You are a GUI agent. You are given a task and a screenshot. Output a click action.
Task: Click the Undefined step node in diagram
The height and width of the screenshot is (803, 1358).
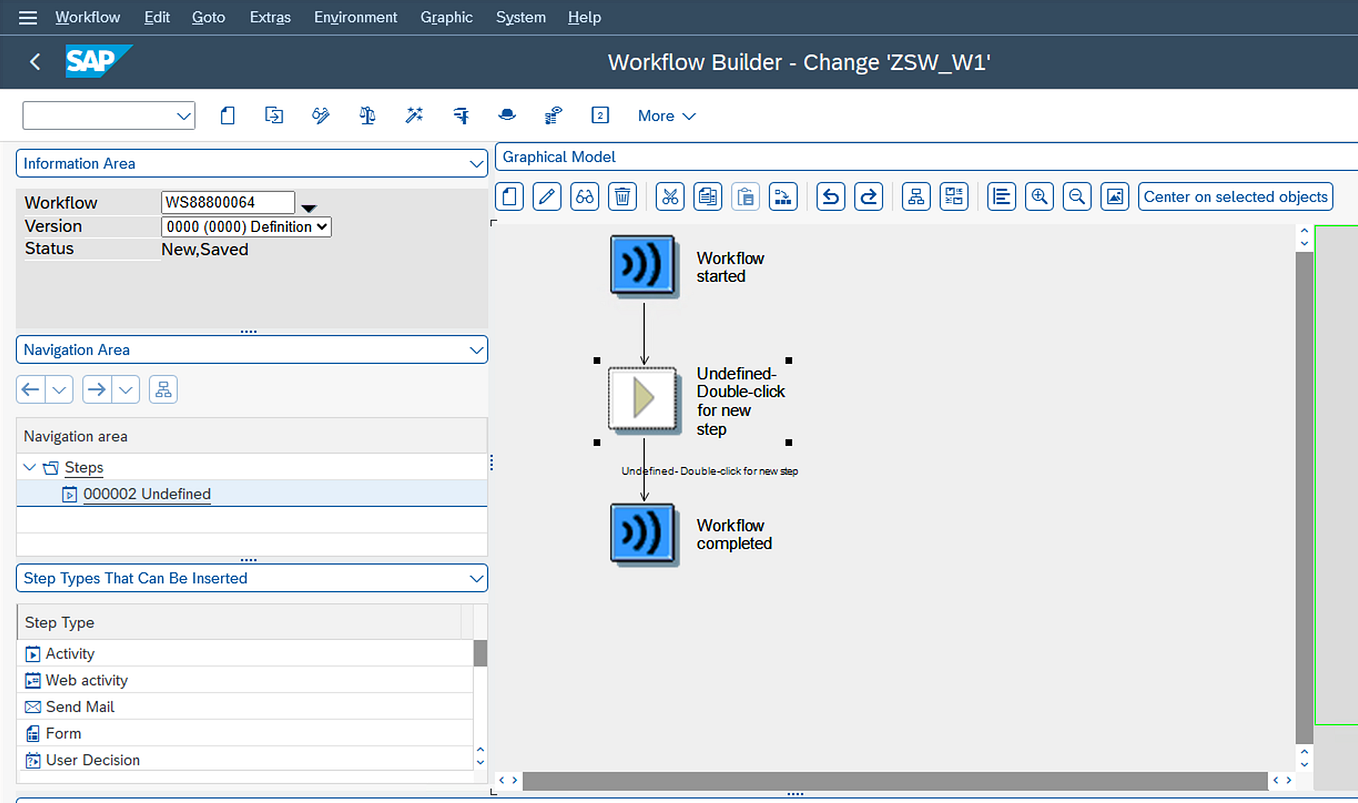(644, 399)
